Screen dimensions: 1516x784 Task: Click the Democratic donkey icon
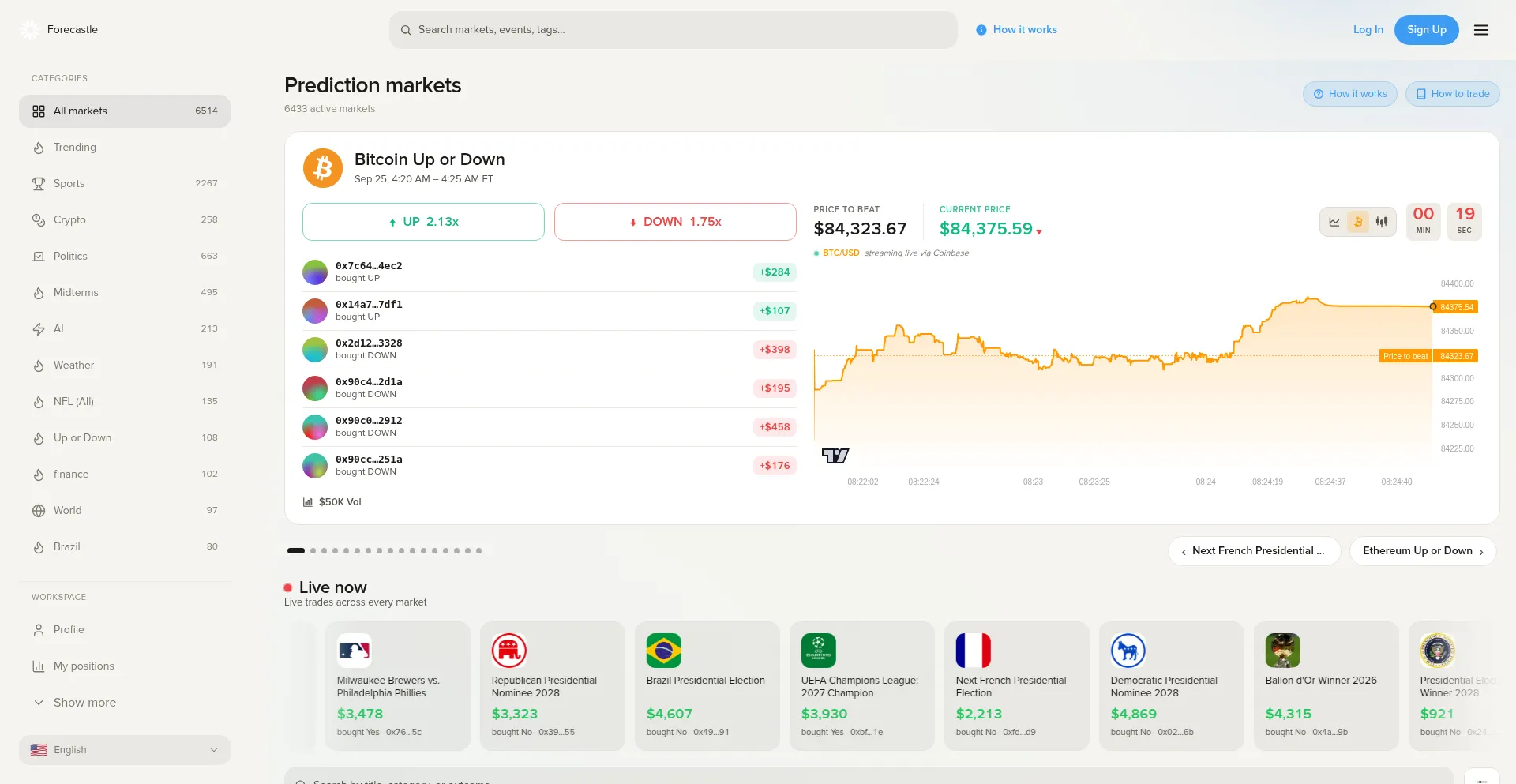click(1128, 651)
